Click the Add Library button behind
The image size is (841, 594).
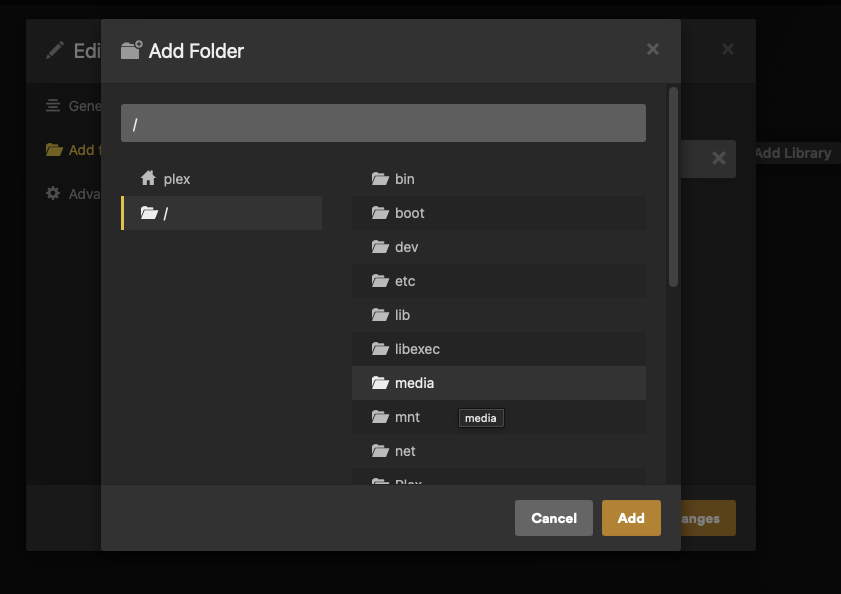tap(794, 153)
